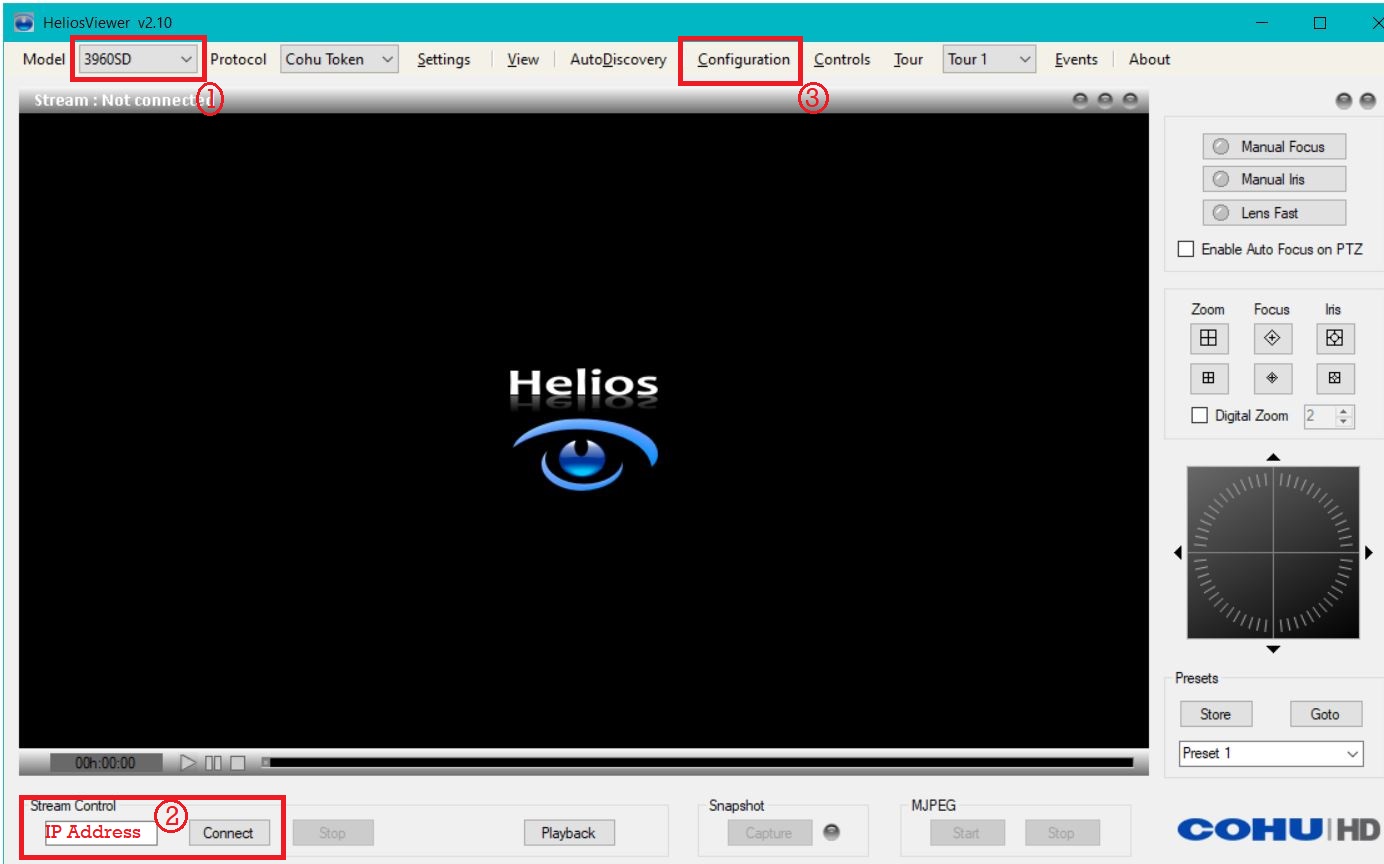Image resolution: width=1384 pixels, height=864 pixels.
Task: Open the Preset 1 selection dropdown
Action: pos(1270,753)
